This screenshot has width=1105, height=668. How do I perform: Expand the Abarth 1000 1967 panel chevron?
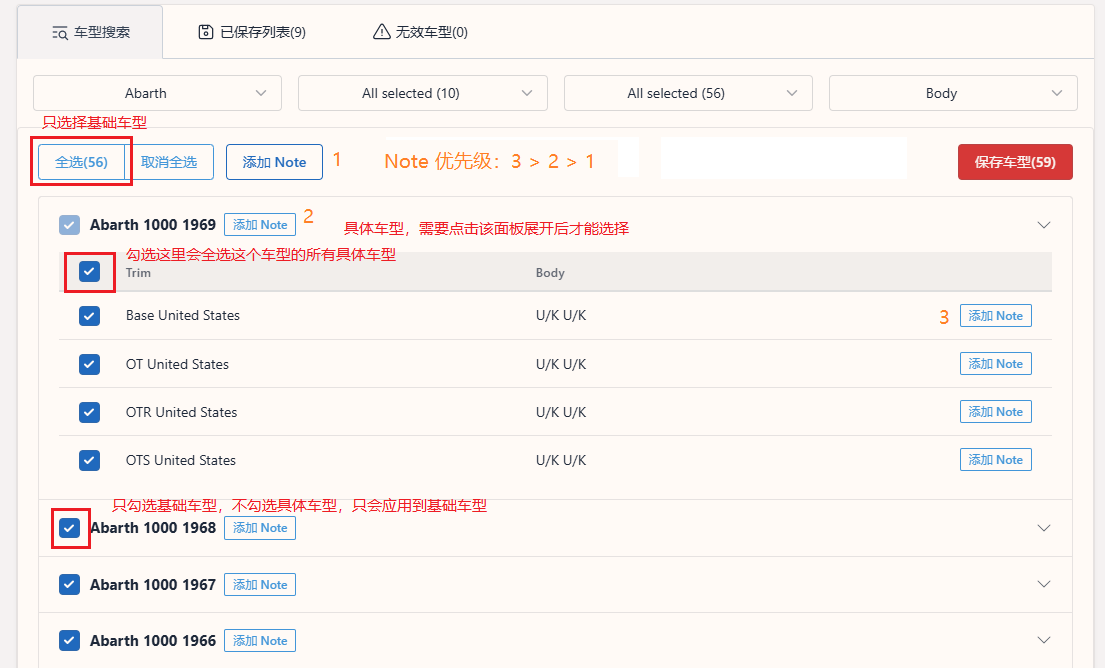[x=1045, y=584]
